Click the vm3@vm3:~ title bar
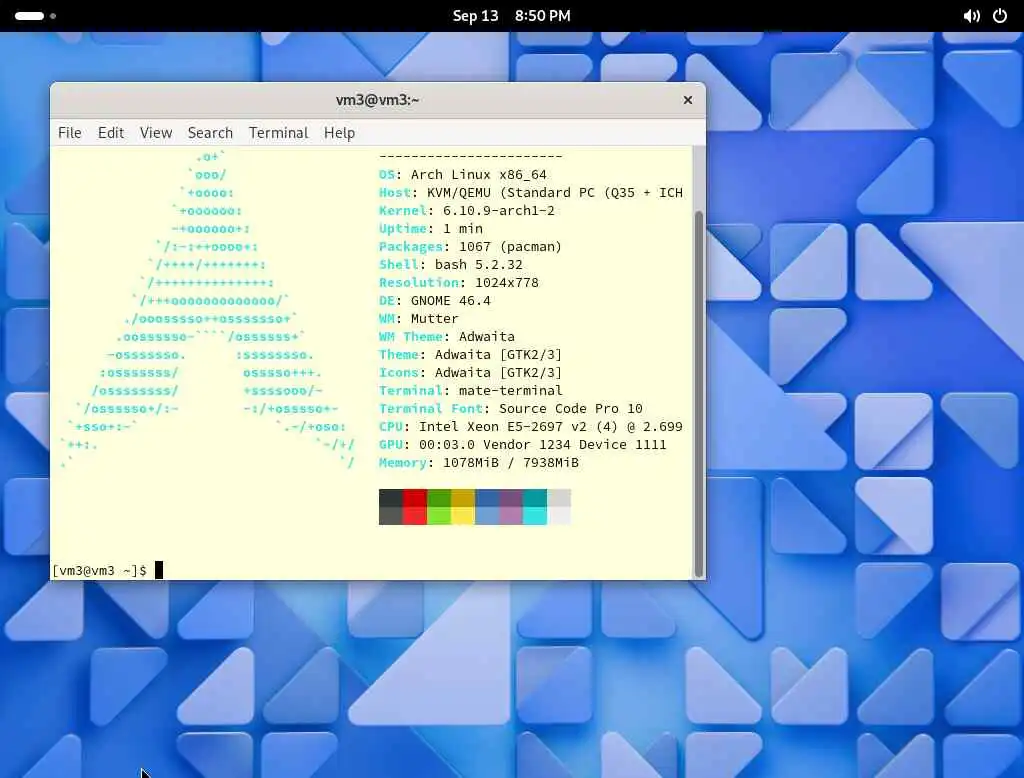Image resolution: width=1024 pixels, height=778 pixels. [377, 100]
